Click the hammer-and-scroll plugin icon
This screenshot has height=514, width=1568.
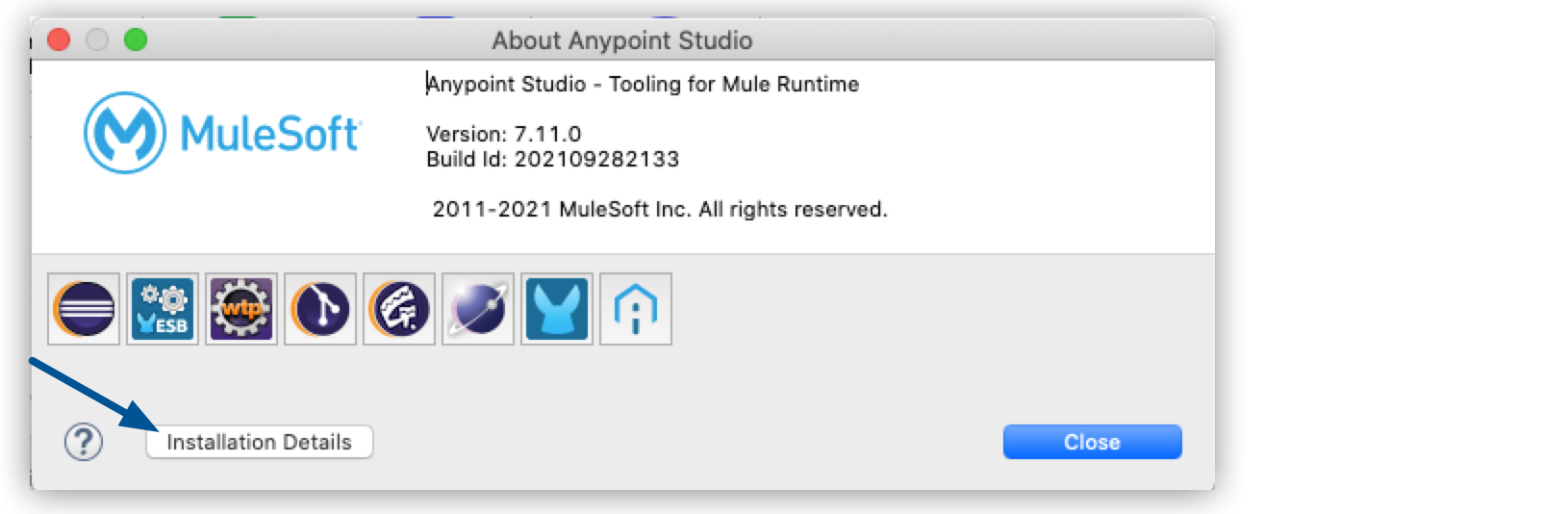[x=399, y=309]
